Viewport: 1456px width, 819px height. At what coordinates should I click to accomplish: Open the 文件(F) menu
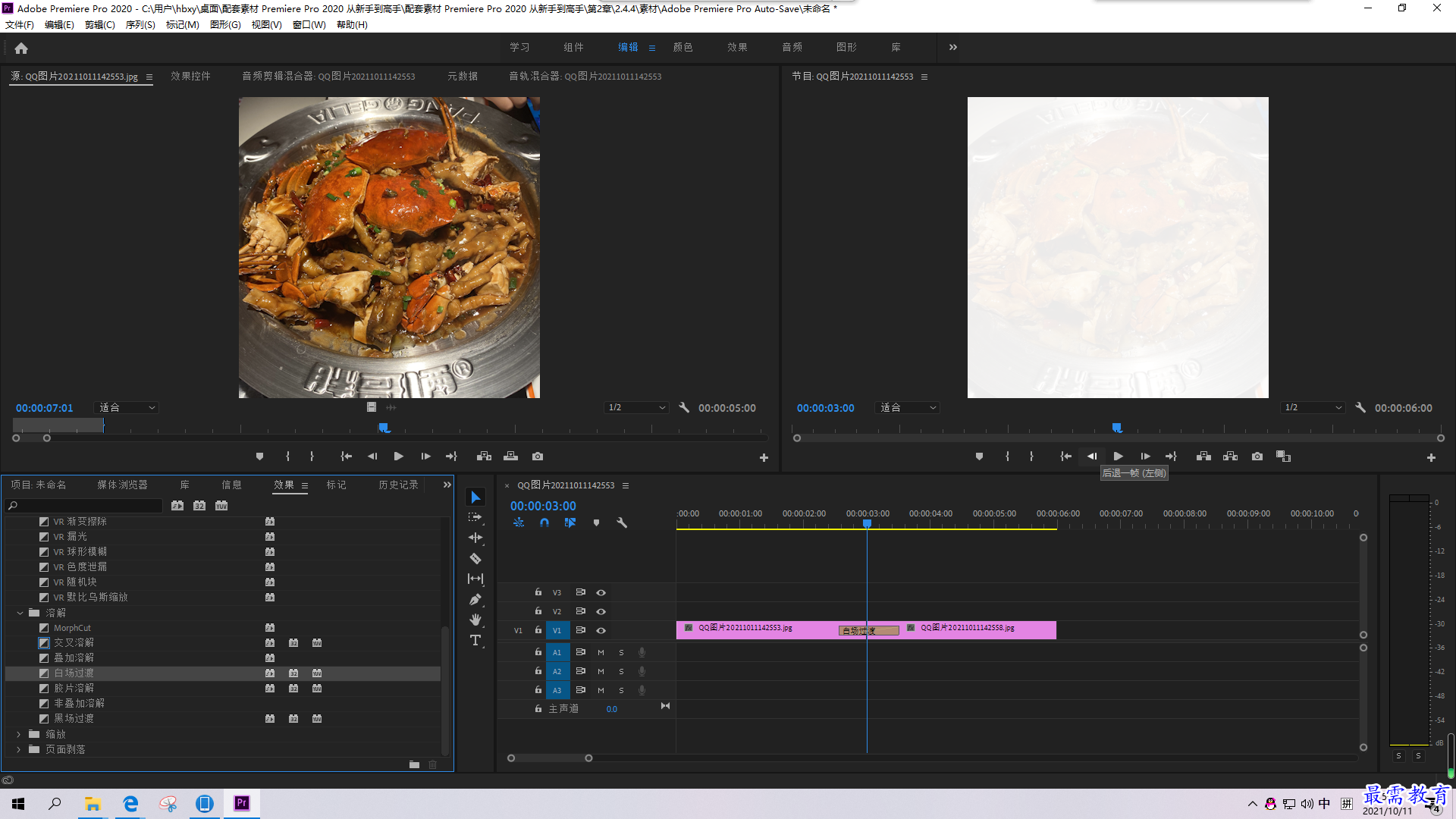(x=20, y=25)
